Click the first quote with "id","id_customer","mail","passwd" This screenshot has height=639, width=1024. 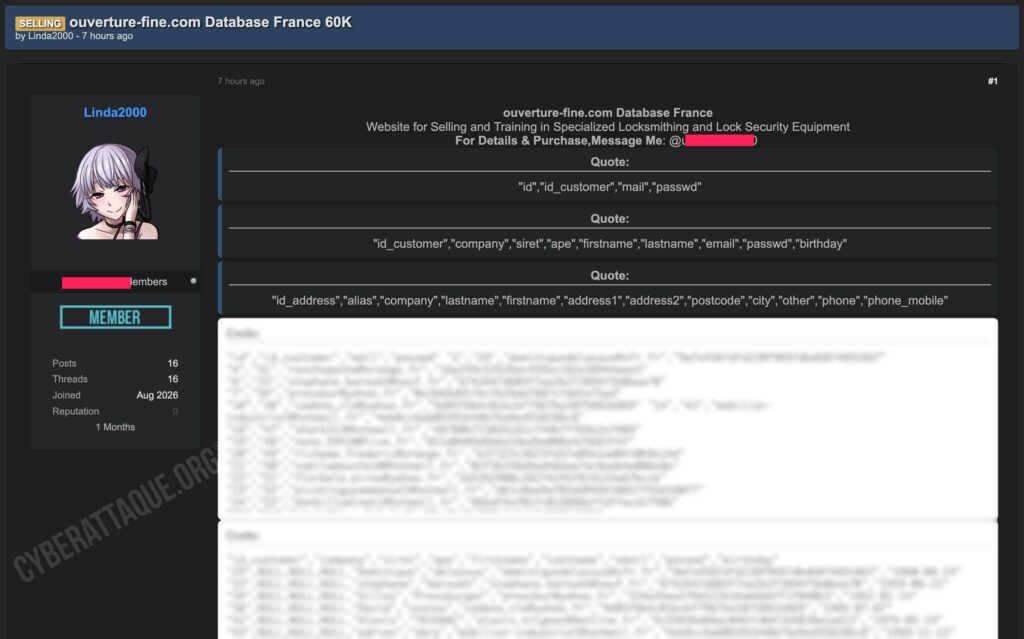tap(610, 187)
